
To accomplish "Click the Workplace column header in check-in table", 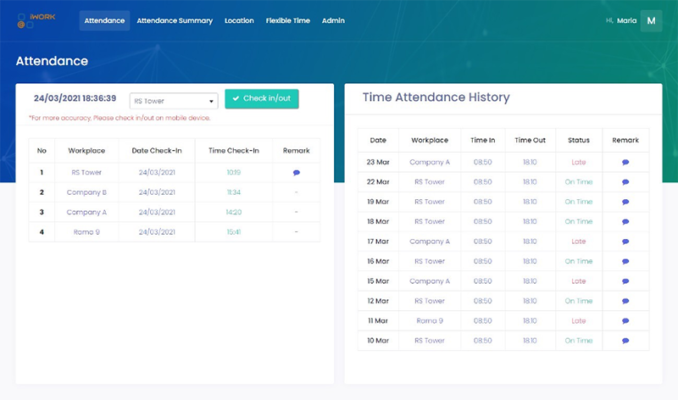I will (x=86, y=150).
